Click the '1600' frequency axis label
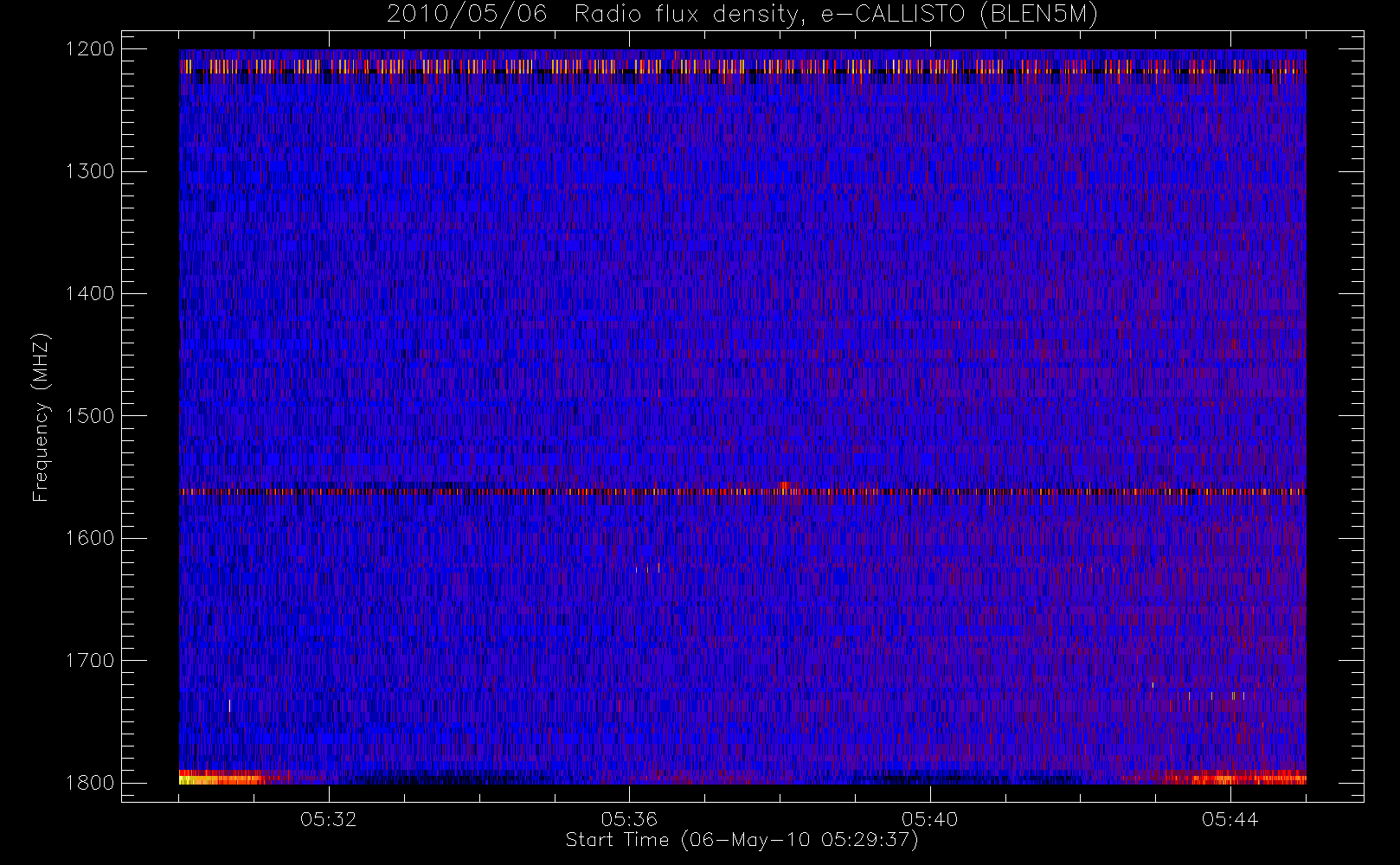This screenshot has width=1400, height=865. point(90,538)
